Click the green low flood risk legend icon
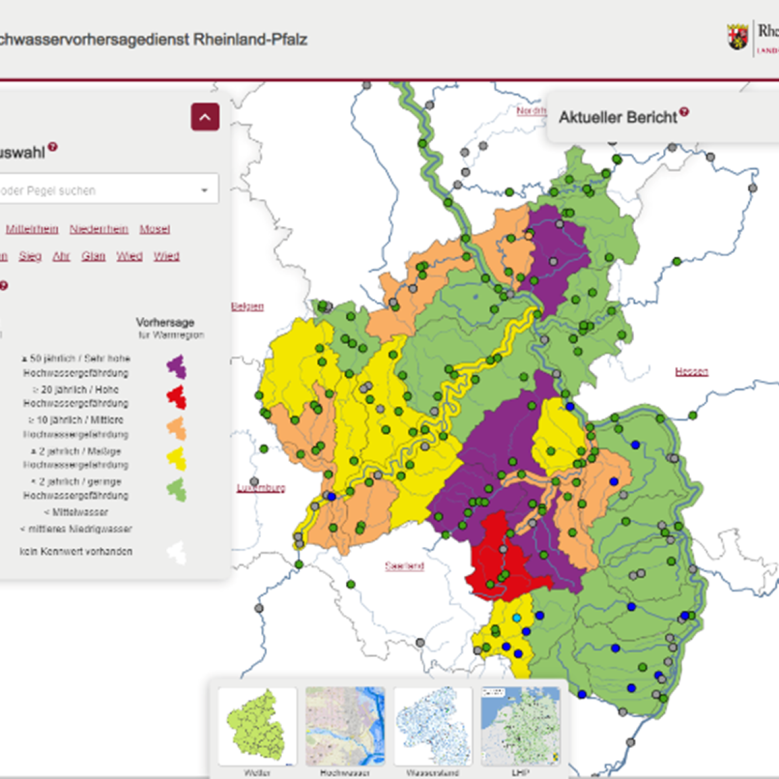The height and width of the screenshot is (779, 779). click(x=176, y=489)
